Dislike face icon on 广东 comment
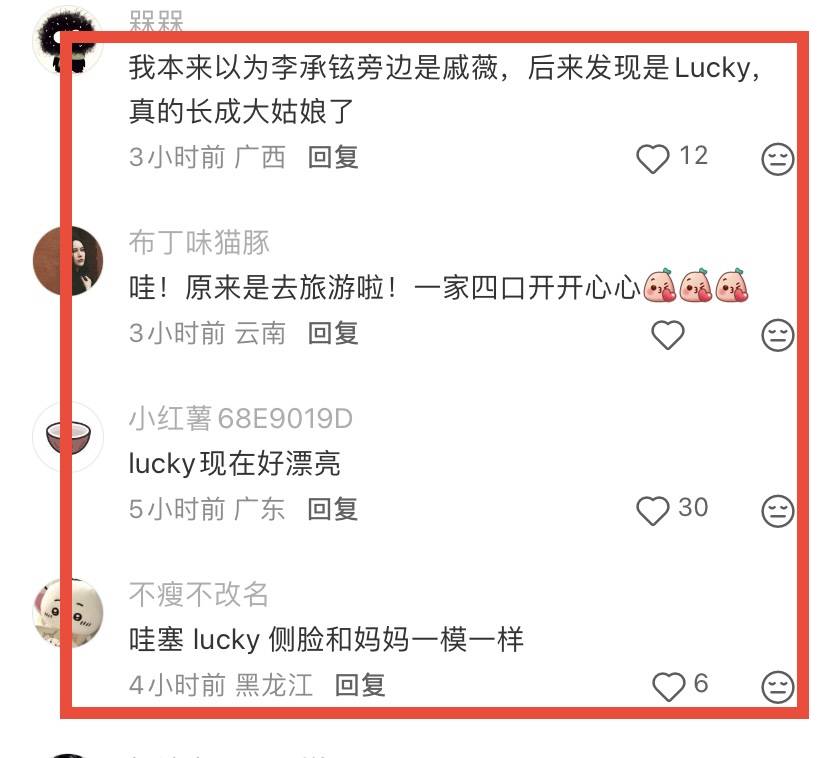 tap(777, 511)
